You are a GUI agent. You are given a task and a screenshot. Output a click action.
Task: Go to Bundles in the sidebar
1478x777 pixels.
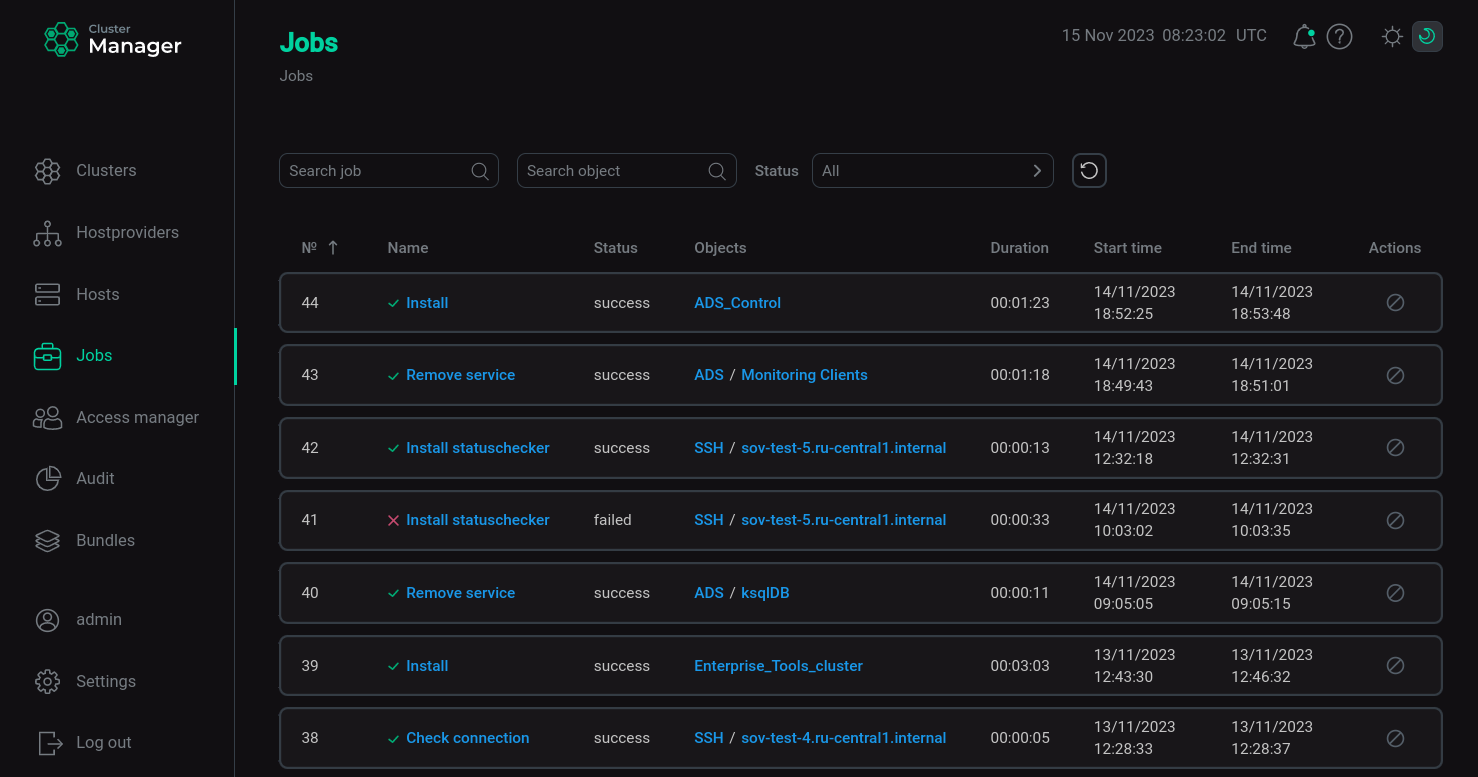(x=105, y=541)
